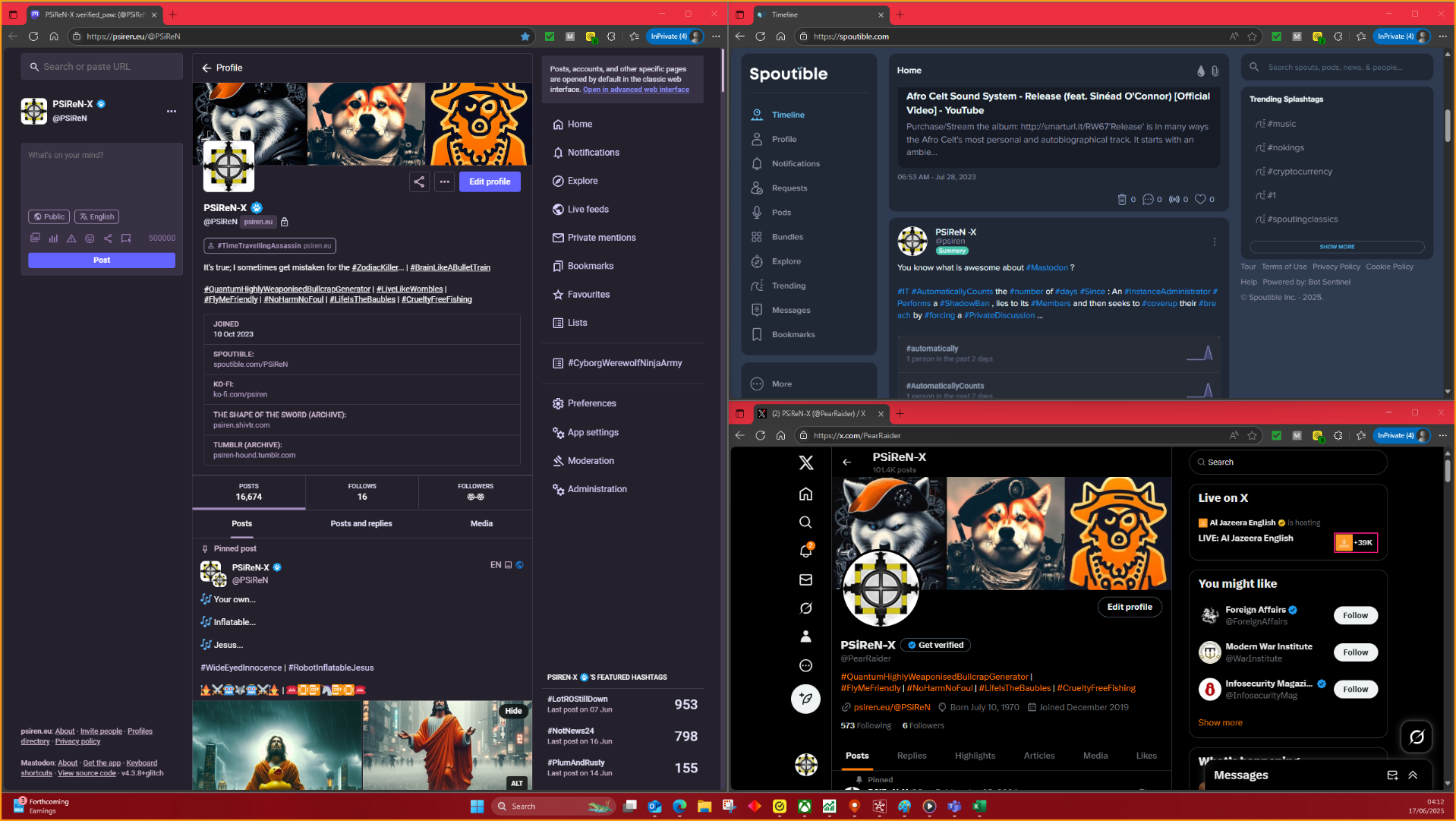Open the More circle icon in X sidebar
This screenshot has height=821, width=1456.
point(806,666)
